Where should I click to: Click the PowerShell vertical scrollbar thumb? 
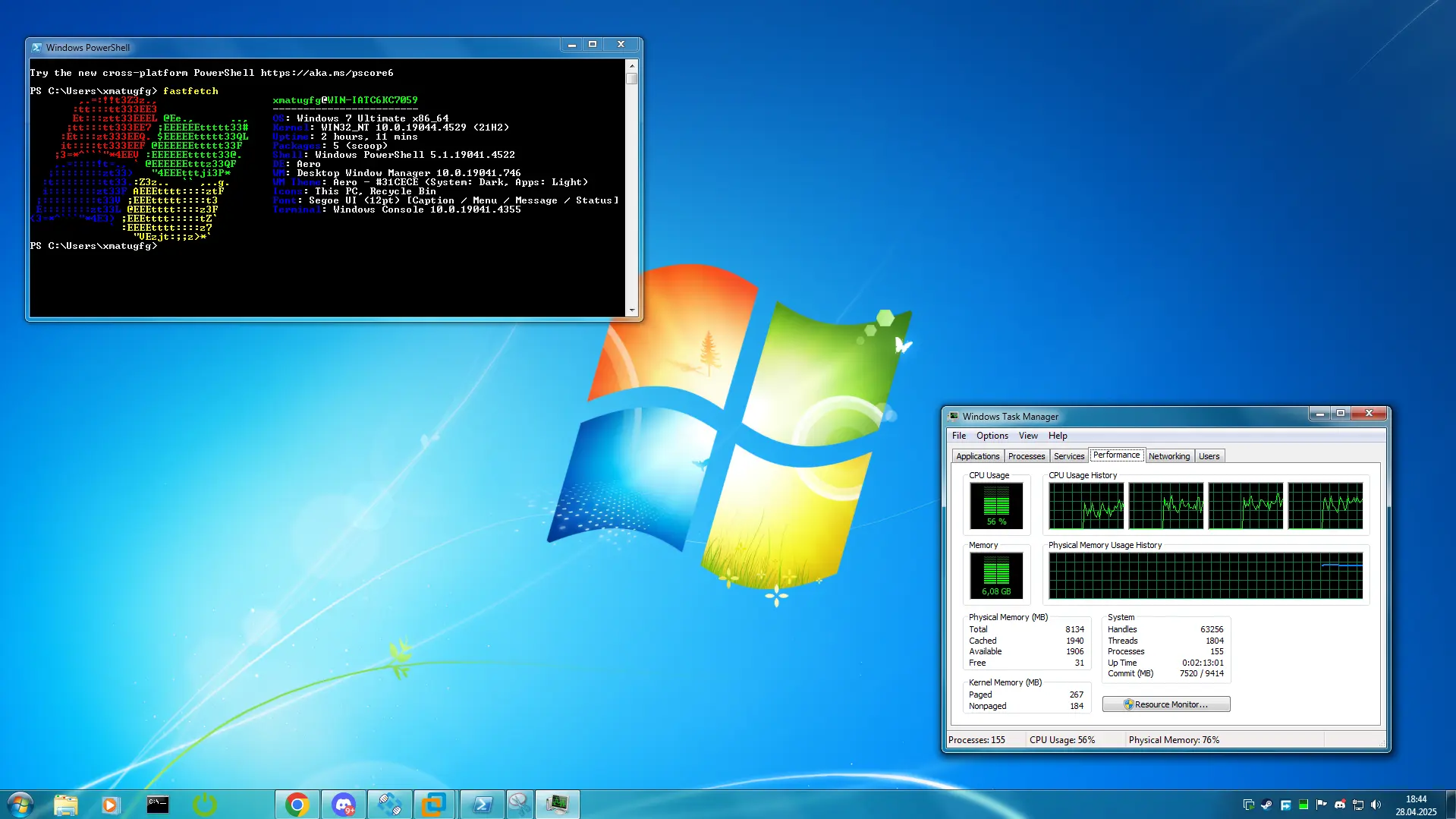pos(631,78)
